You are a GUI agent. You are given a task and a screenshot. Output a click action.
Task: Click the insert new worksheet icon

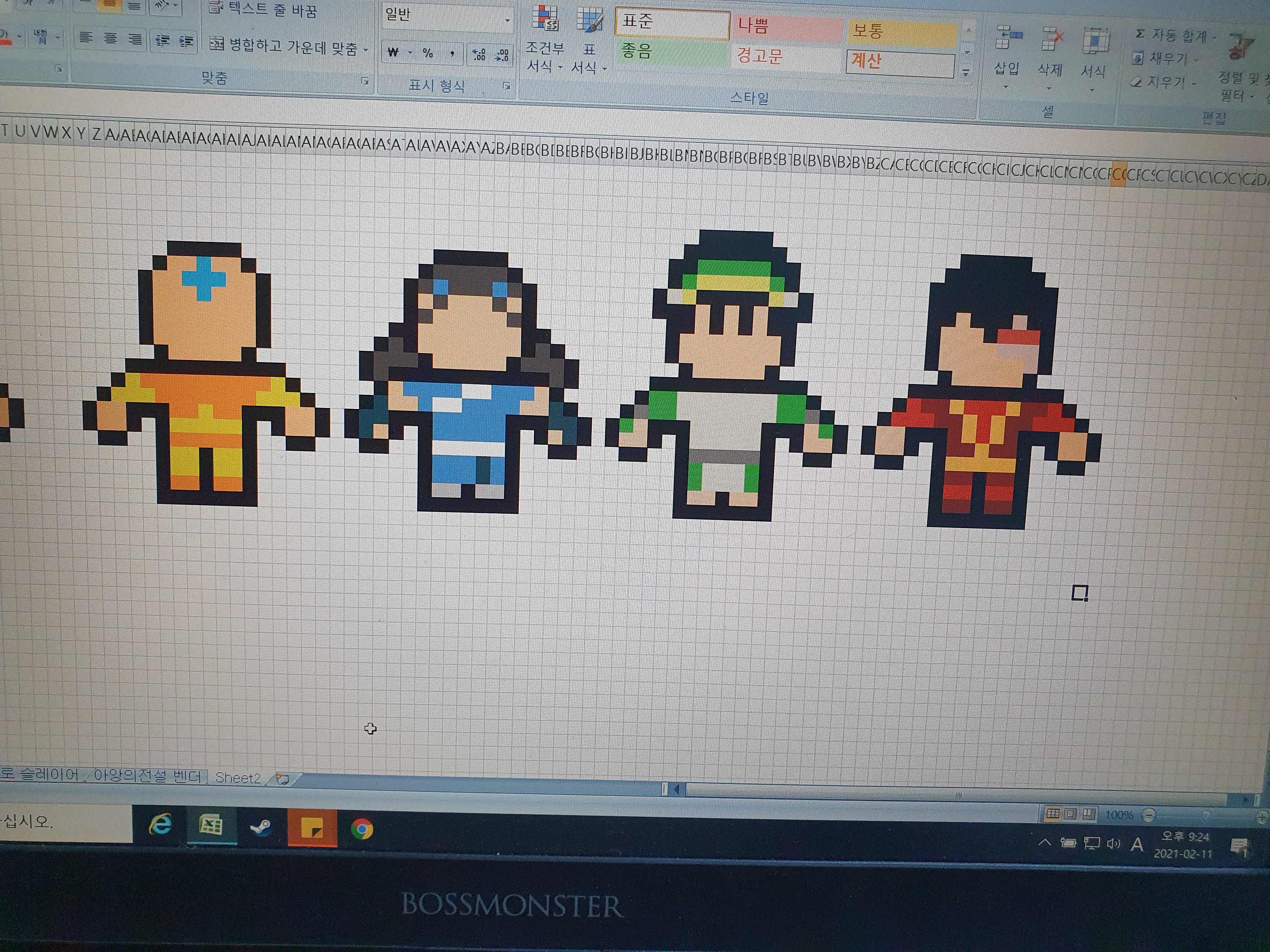[283, 779]
